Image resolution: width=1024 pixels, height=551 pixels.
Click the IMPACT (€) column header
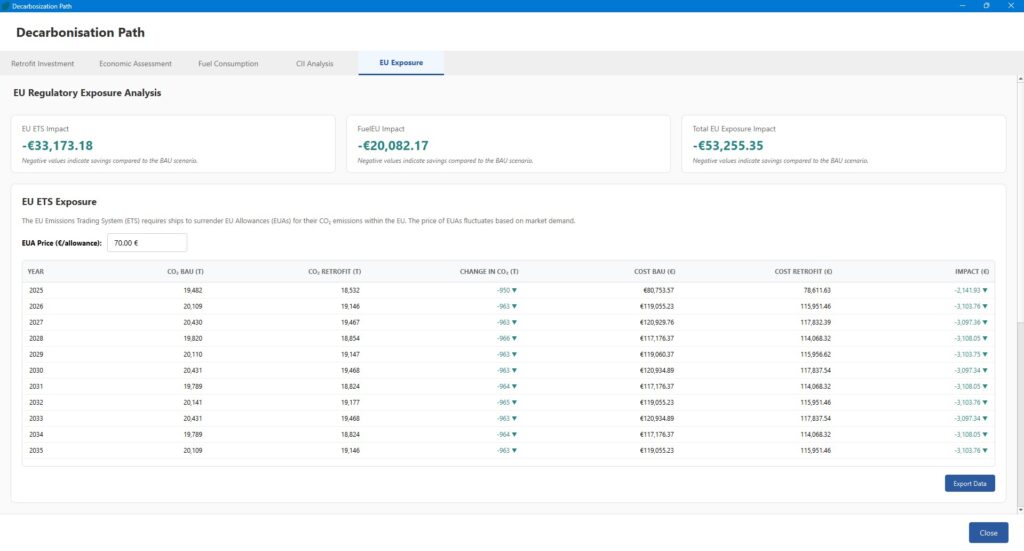pos(971,271)
